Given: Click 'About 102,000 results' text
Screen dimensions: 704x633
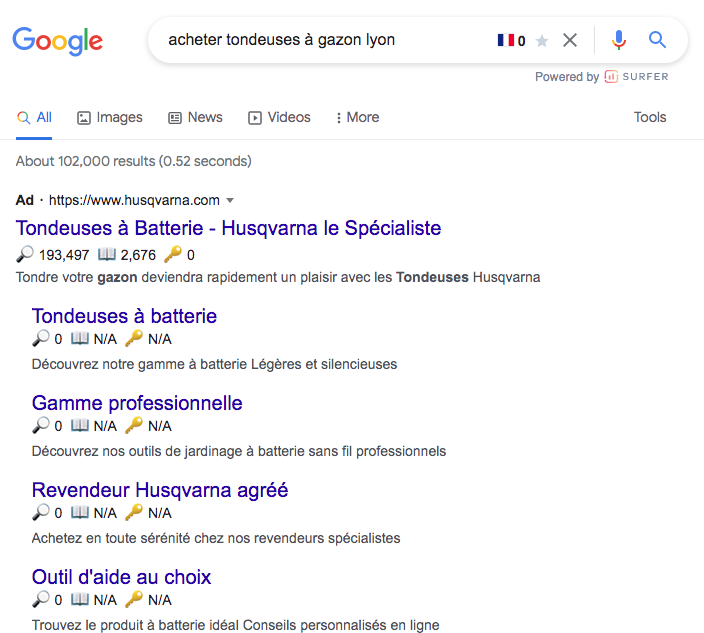Looking at the screenshot, I should pyautogui.click(x=134, y=161).
